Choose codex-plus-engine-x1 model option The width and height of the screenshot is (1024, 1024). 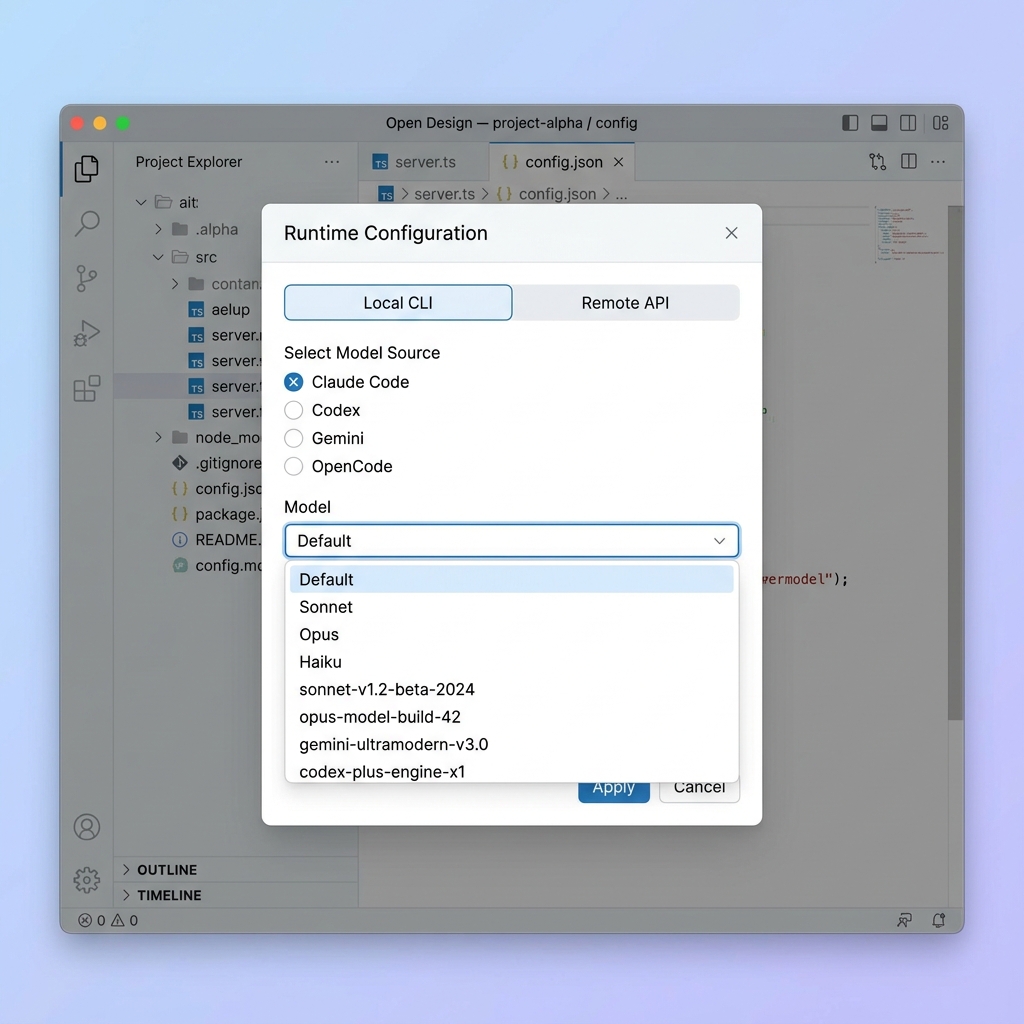(x=511, y=771)
